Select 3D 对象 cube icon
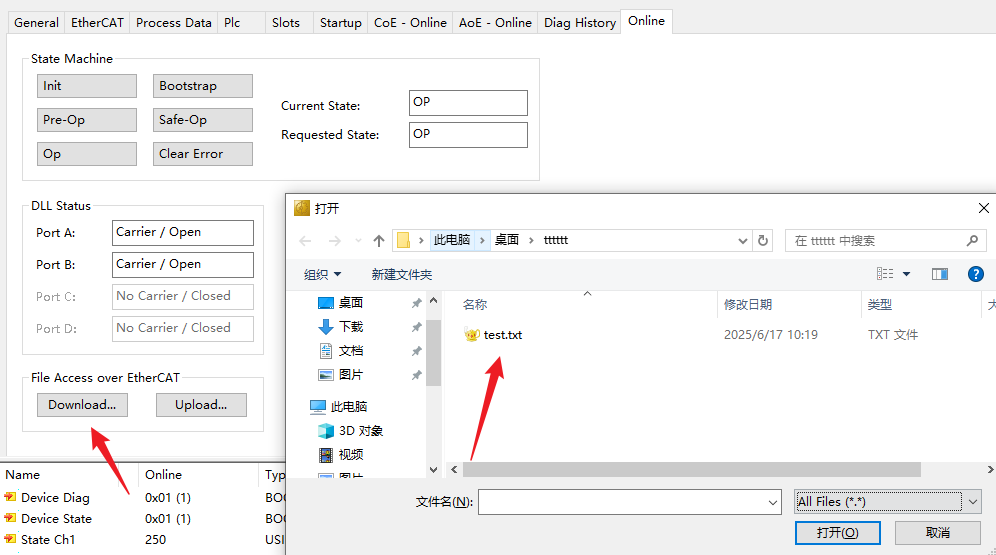The height and width of the screenshot is (555, 996). click(325, 431)
